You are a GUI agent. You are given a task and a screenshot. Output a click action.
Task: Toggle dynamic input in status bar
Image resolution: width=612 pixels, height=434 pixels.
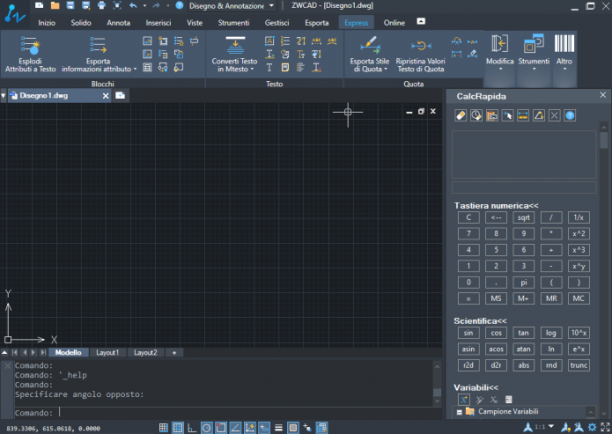tap(264, 428)
